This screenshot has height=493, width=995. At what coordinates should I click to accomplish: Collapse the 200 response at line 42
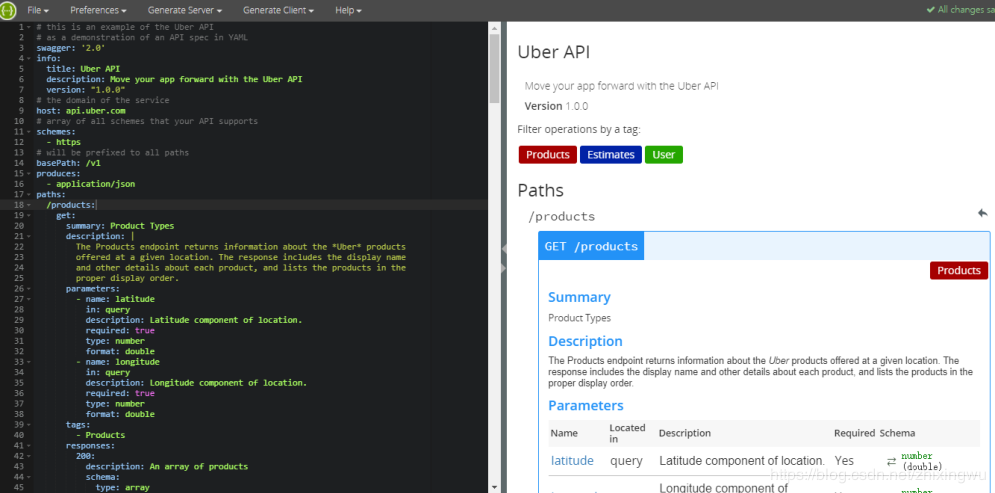[29, 456]
